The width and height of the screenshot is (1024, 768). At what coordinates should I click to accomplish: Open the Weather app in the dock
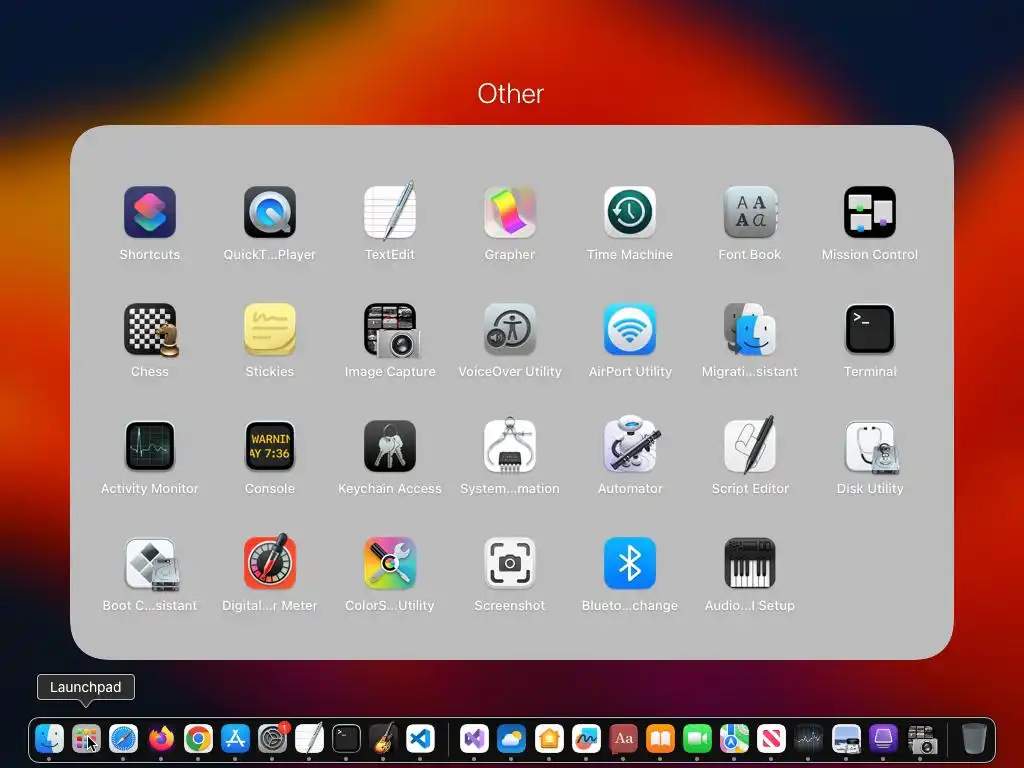[511, 739]
